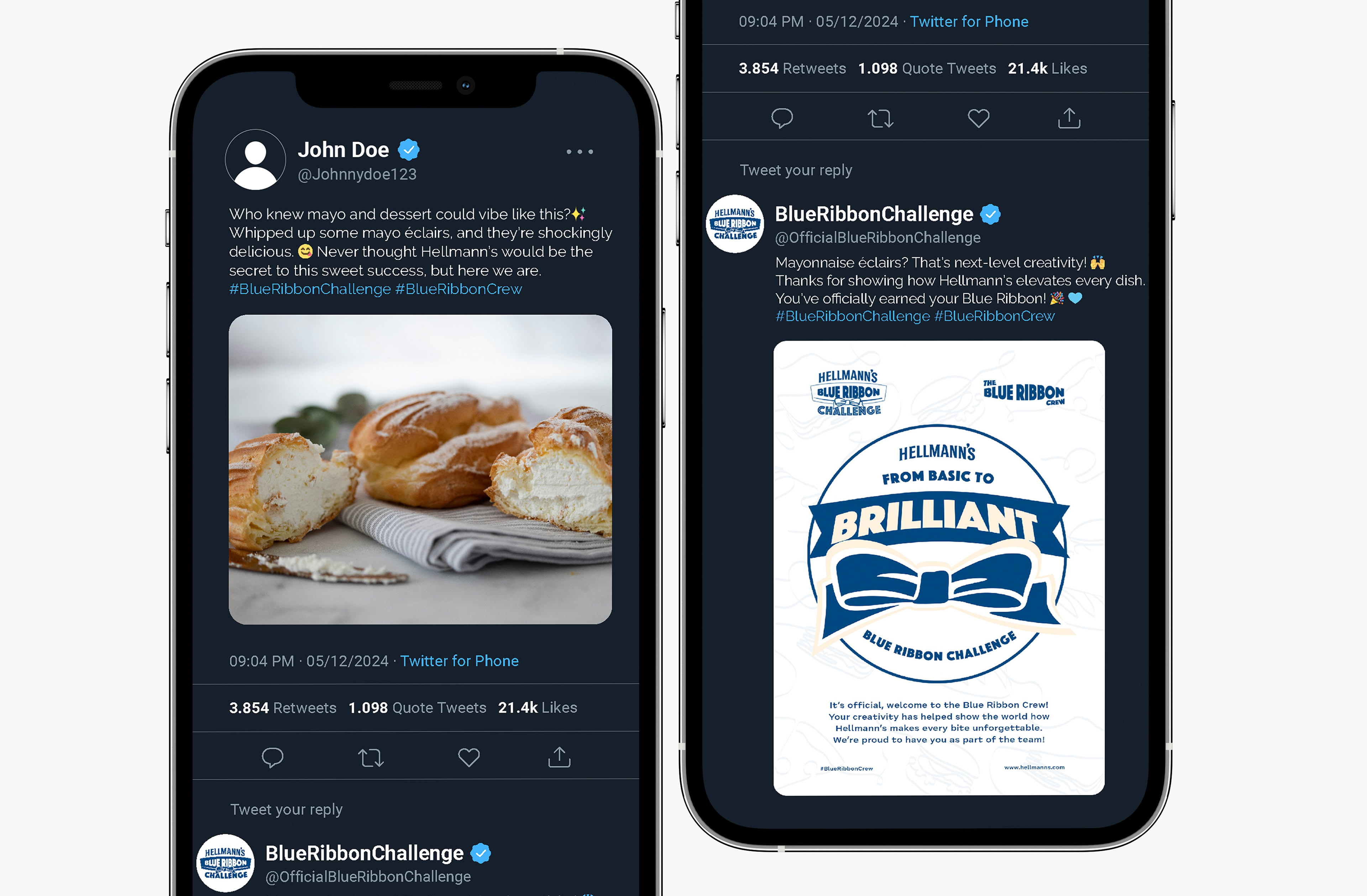This screenshot has height=896, width=1367.
Task: Tap the heart icon on right phone
Action: coord(978,118)
